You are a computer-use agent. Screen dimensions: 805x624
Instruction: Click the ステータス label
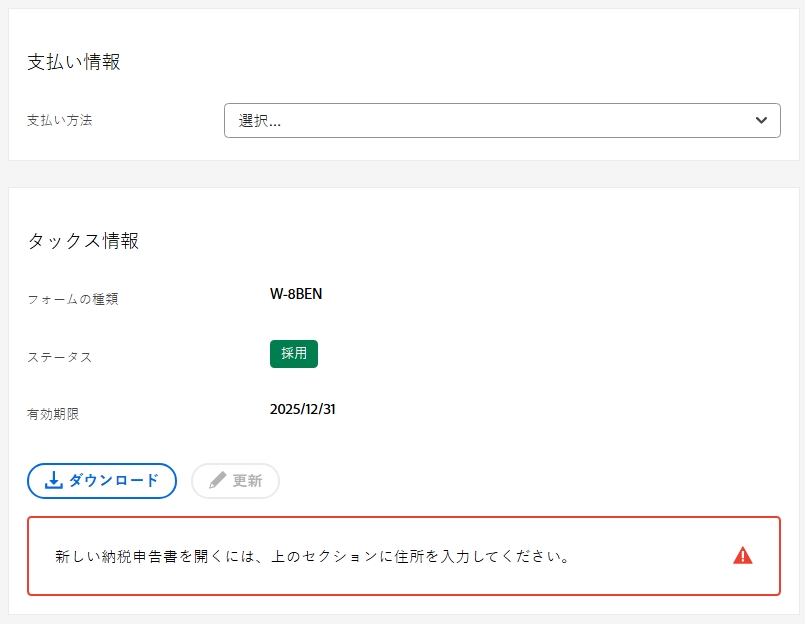[x=60, y=357]
